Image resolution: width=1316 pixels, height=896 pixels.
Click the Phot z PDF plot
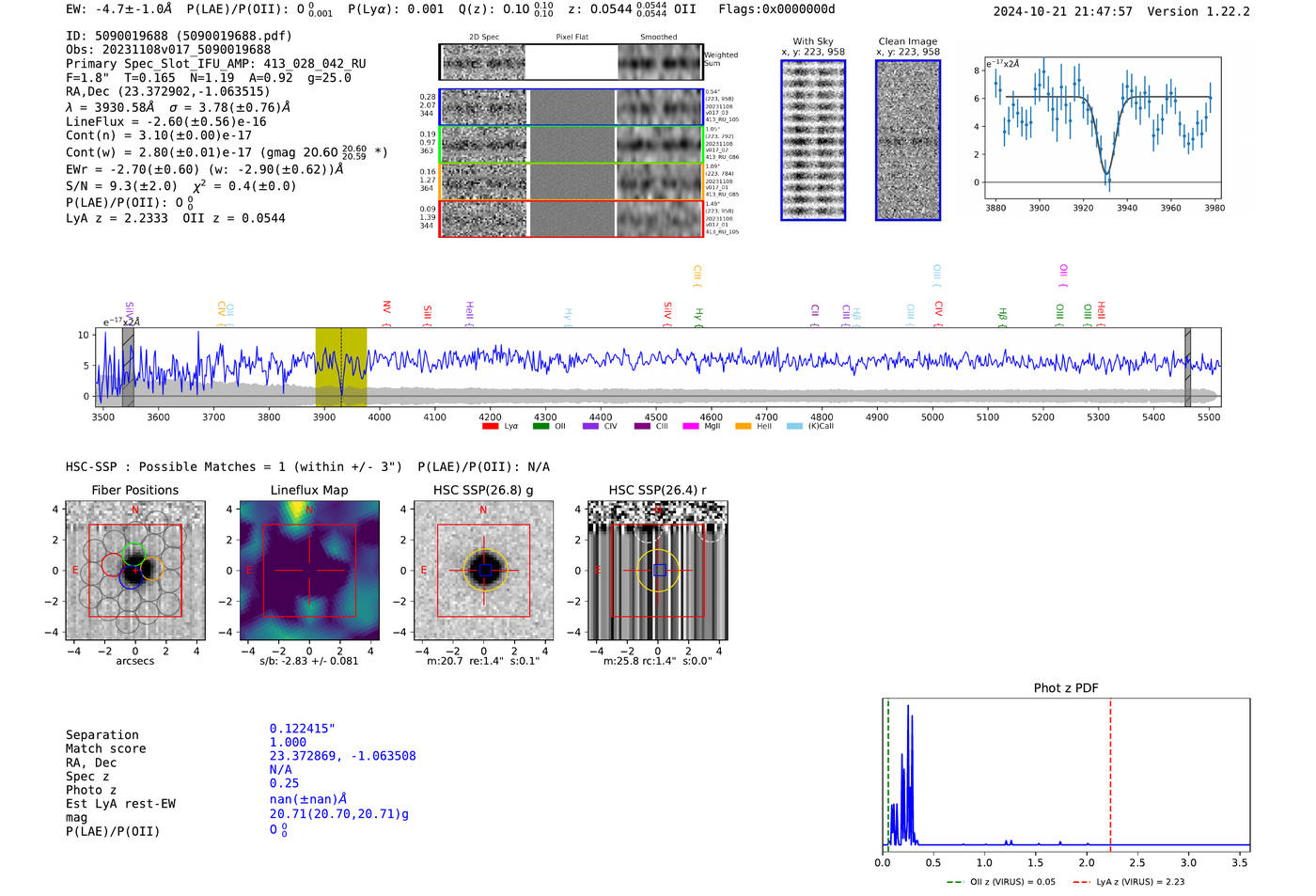click(1066, 776)
